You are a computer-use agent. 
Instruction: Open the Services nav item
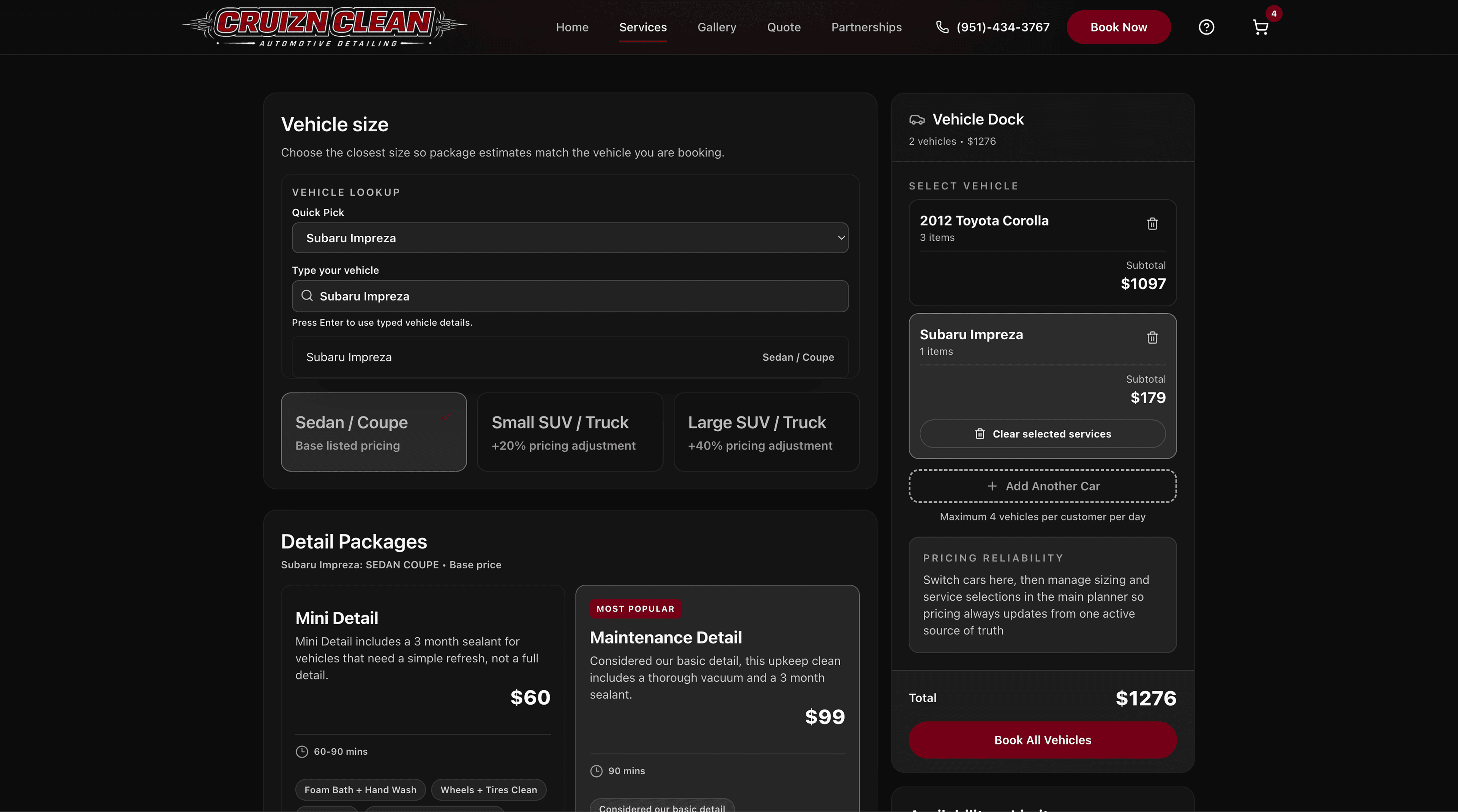[643, 27]
